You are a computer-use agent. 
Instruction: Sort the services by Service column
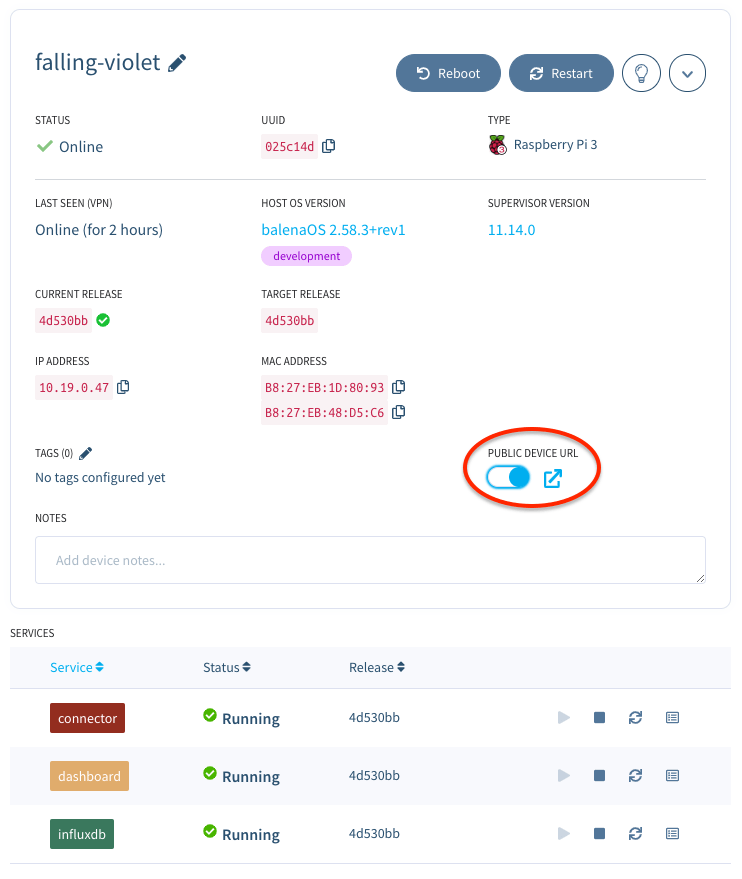(77, 667)
